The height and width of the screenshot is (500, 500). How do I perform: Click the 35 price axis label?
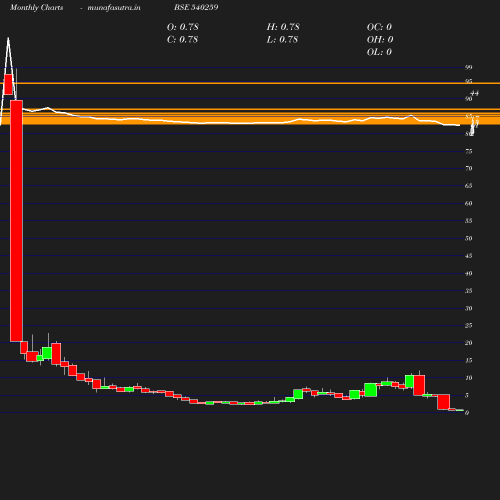pyautogui.click(x=469, y=291)
